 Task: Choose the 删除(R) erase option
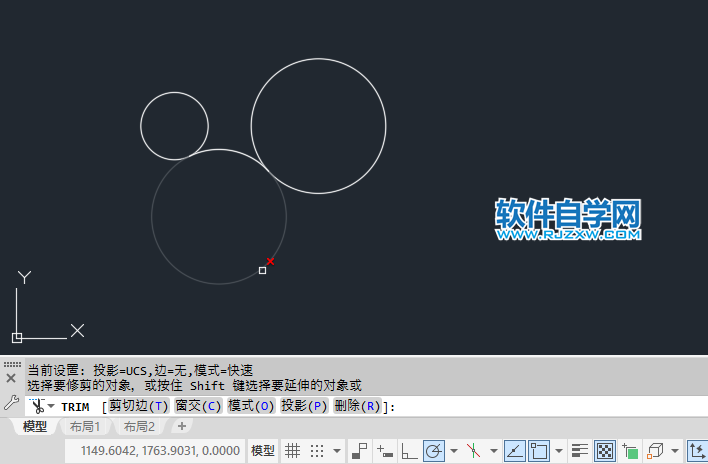tap(357, 406)
